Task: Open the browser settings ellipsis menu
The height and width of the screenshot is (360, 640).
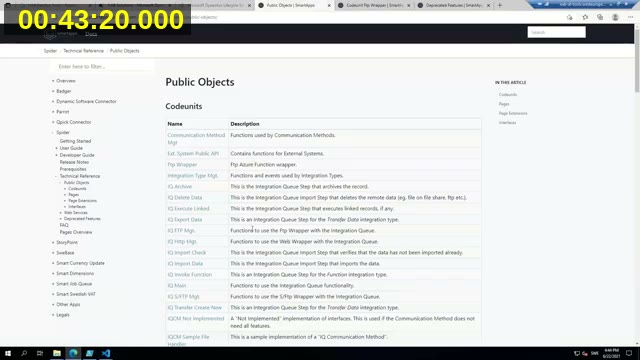Action: coord(630,17)
